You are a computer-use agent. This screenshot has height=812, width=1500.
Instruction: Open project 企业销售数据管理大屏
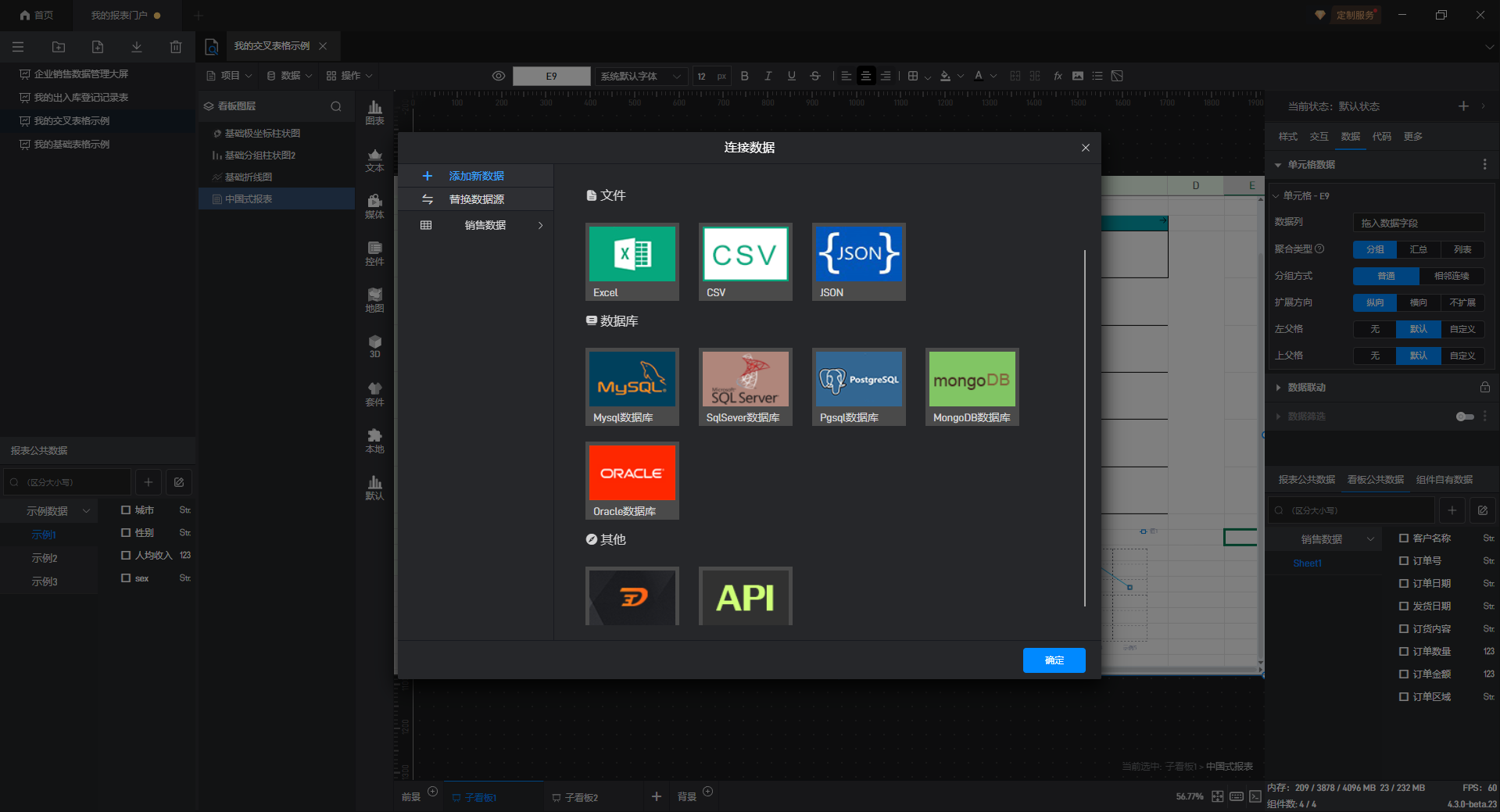[x=81, y=74]
